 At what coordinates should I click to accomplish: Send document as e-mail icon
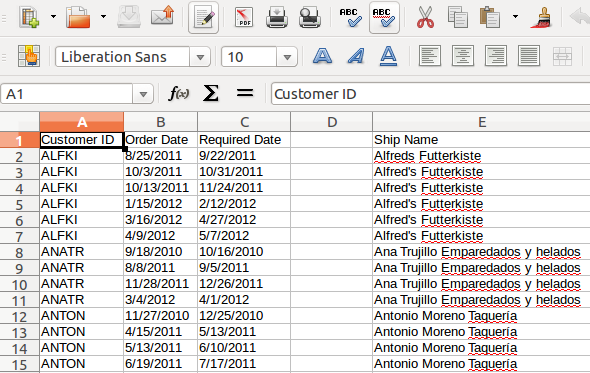click(x=162, y=17)
